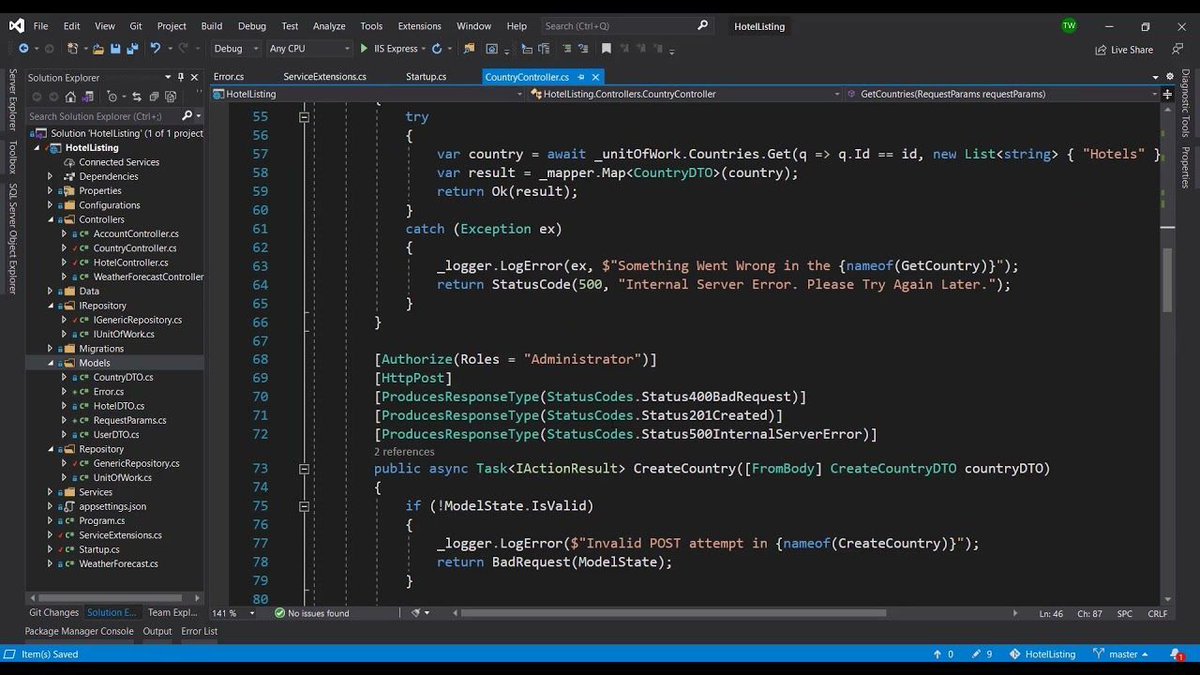Open the Build menu

tap(211, 26)
